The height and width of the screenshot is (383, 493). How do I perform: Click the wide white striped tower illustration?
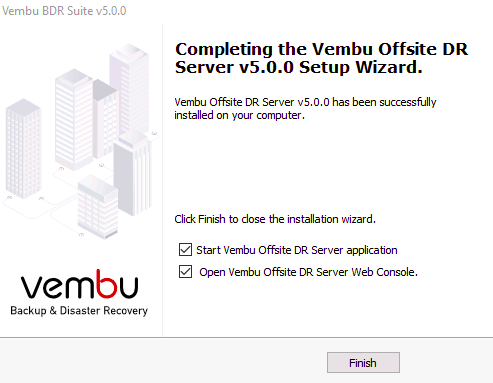click(x=74, y=118)
